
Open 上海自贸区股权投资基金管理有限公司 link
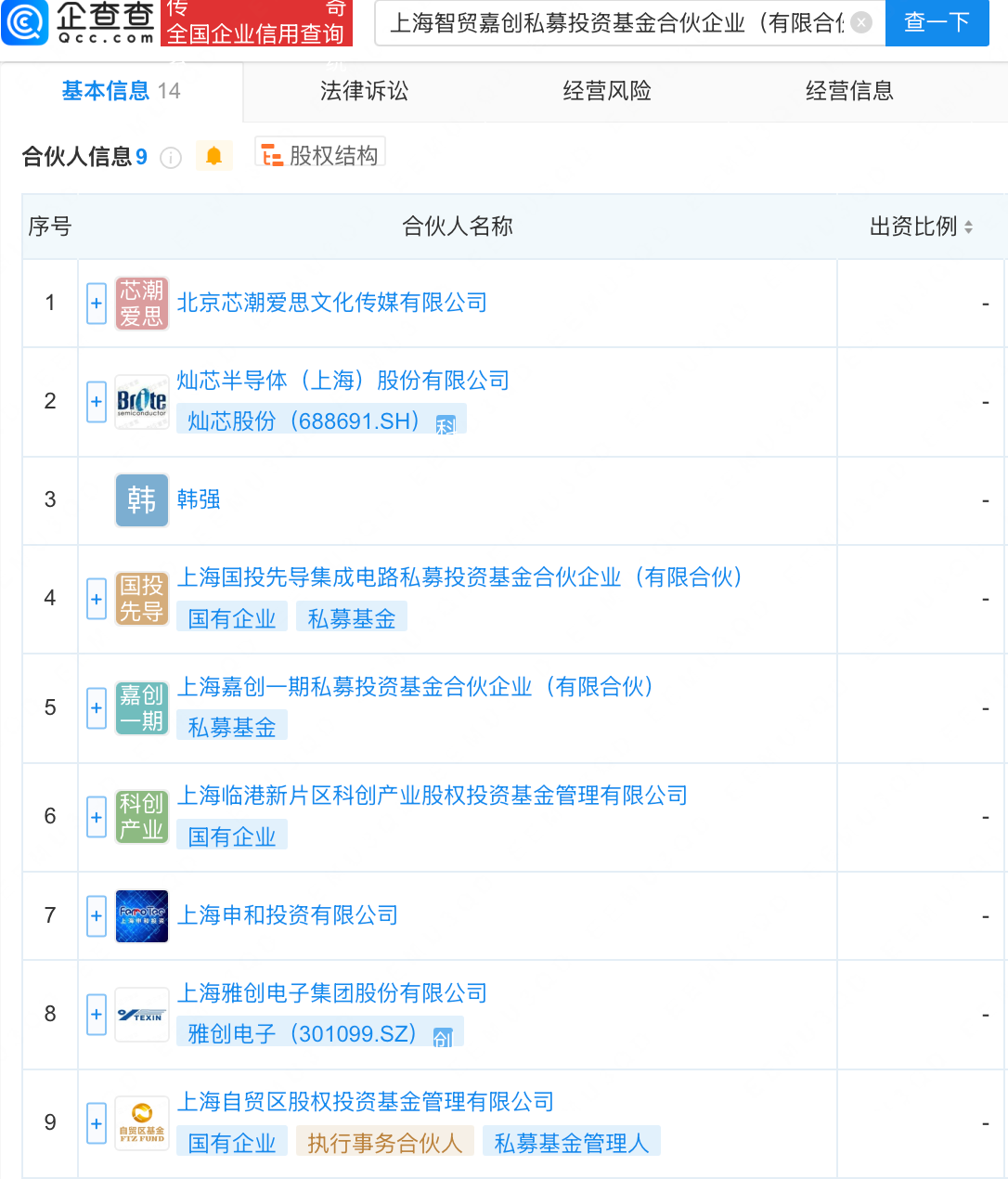366,1102
